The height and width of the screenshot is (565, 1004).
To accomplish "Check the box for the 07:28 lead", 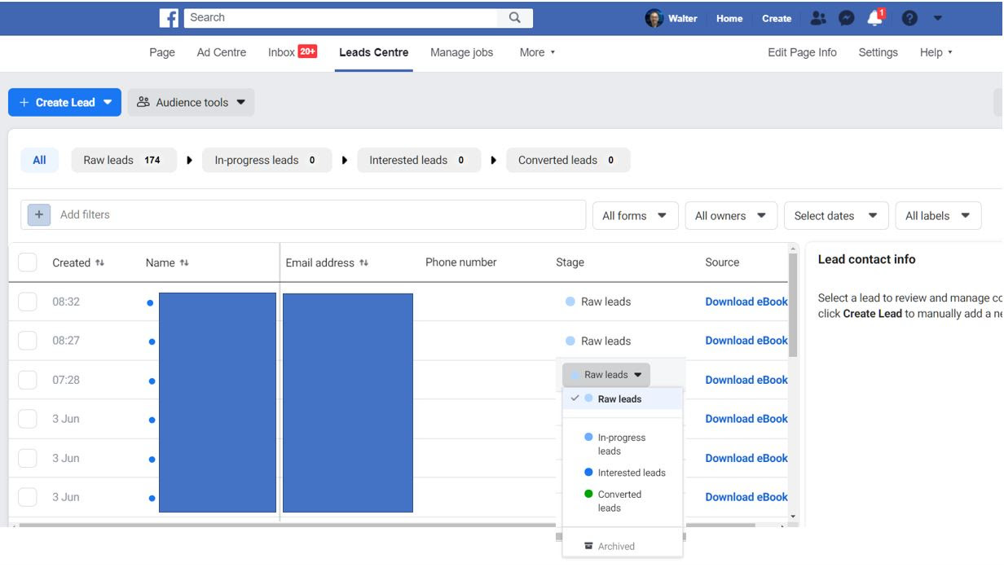I will (x=28, y=380).
